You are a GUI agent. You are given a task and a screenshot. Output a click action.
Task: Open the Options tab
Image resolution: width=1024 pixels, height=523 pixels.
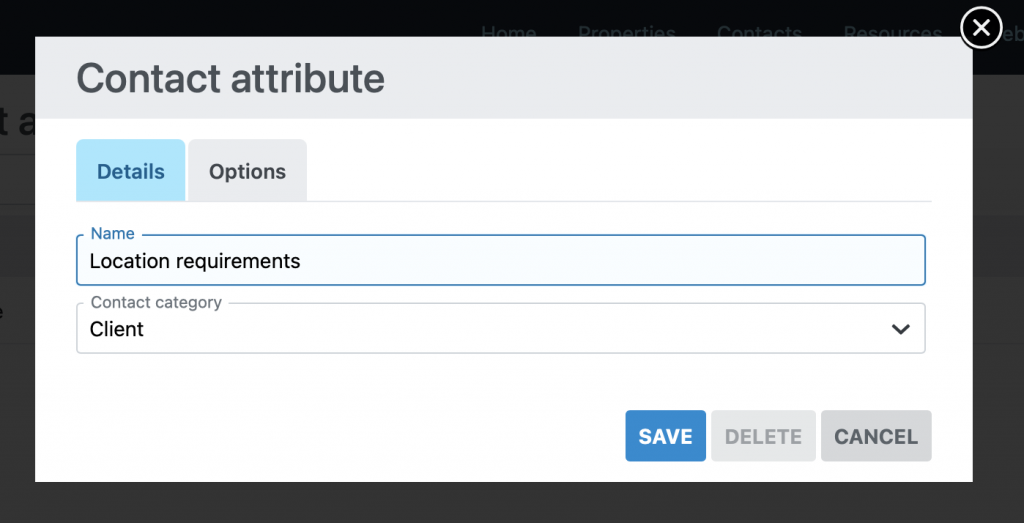click(247, 171)
